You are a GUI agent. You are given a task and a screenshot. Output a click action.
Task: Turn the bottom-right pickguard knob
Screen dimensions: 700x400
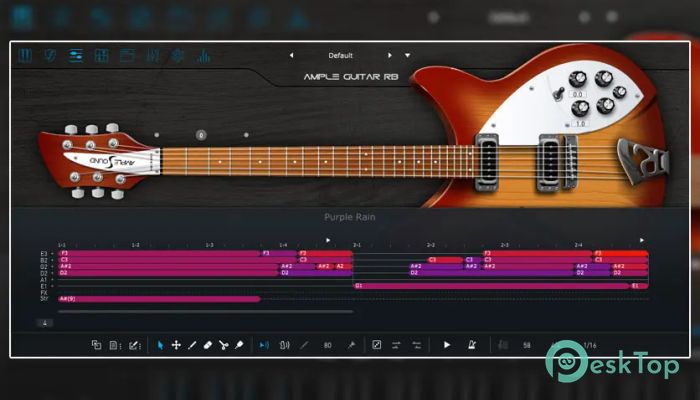click(x=605, y=105)
